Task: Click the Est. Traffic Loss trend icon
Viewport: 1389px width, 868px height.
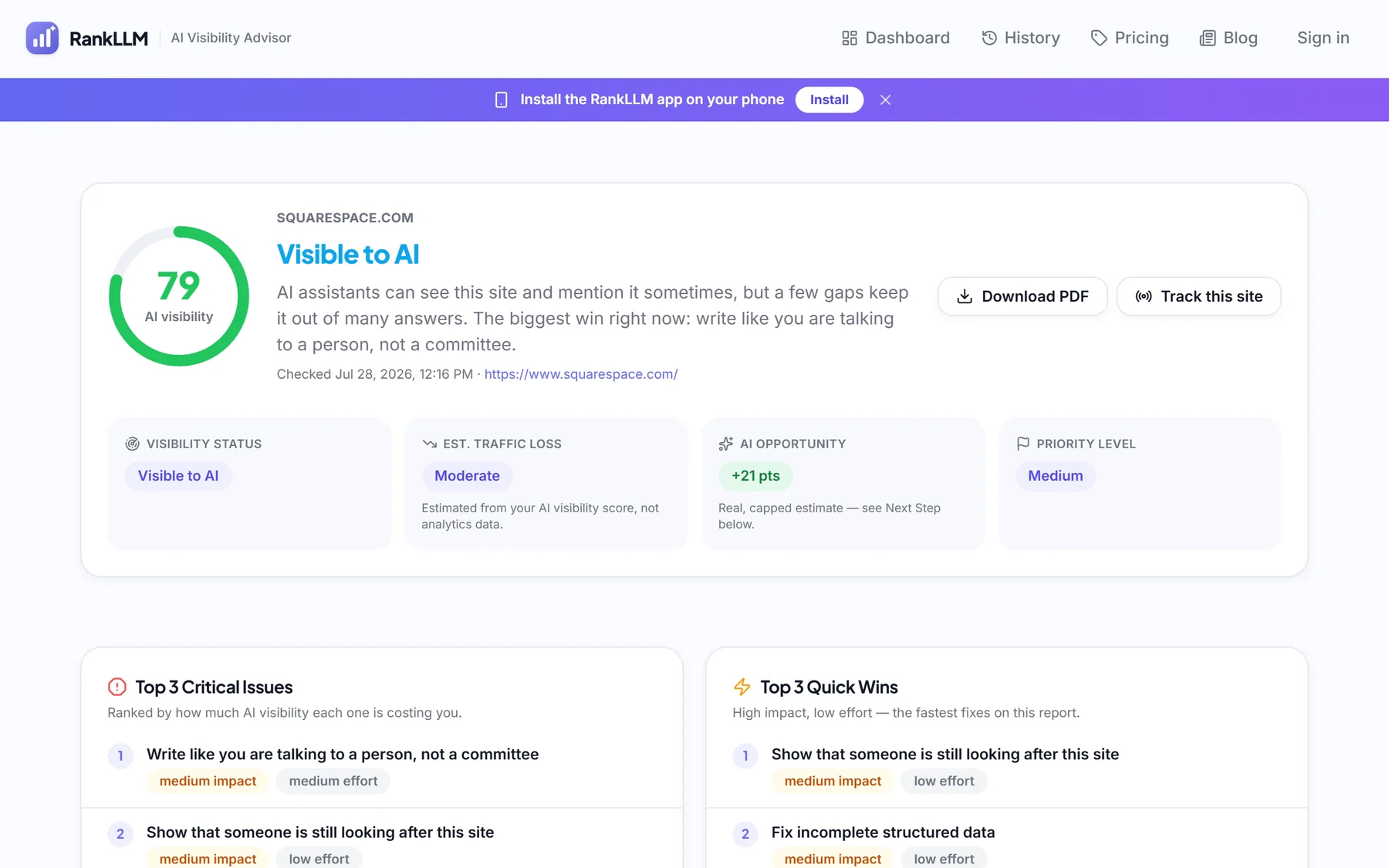Action: coord(429,444)
